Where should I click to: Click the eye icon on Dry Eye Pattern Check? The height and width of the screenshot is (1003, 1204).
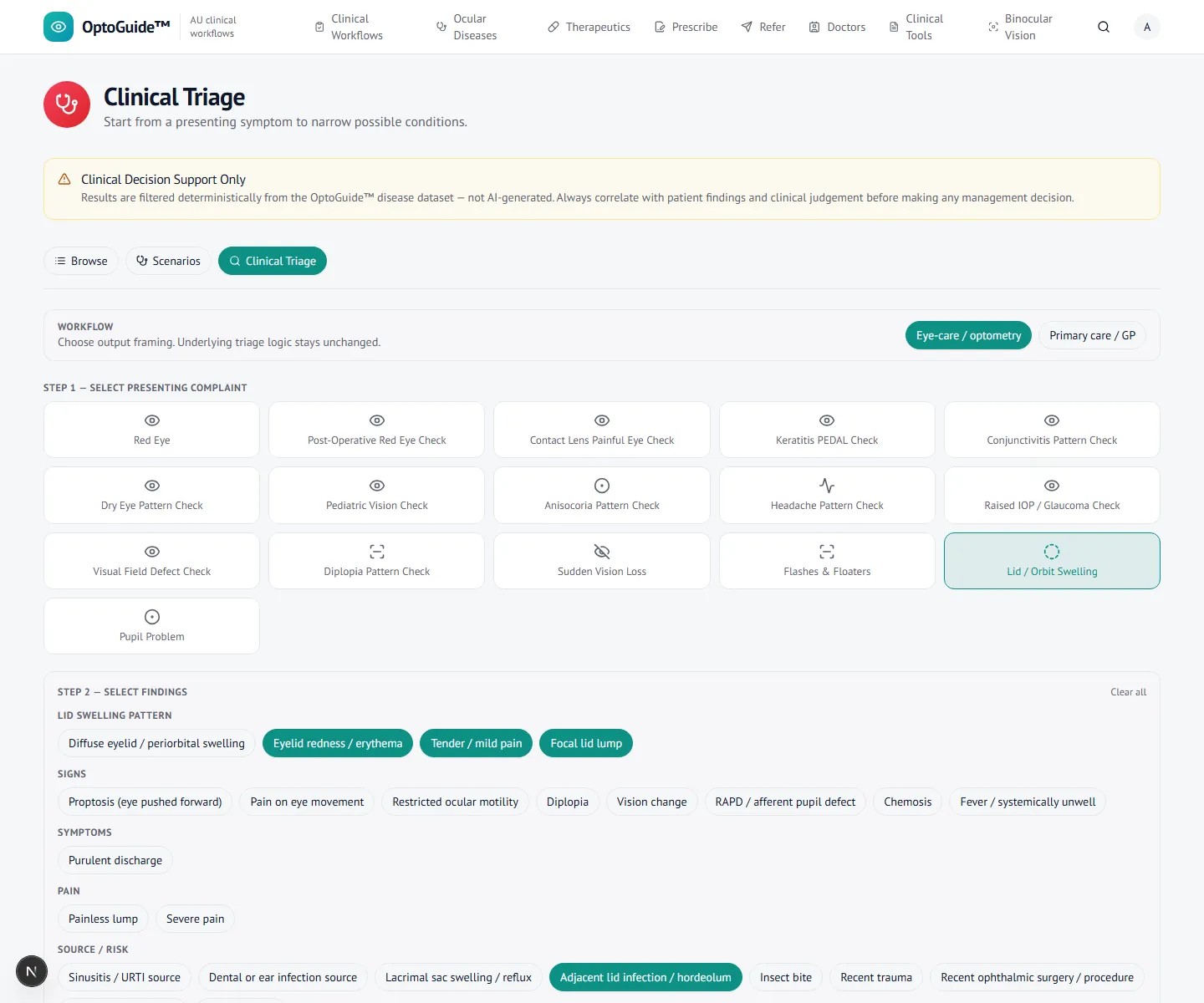tap(152, 486)
